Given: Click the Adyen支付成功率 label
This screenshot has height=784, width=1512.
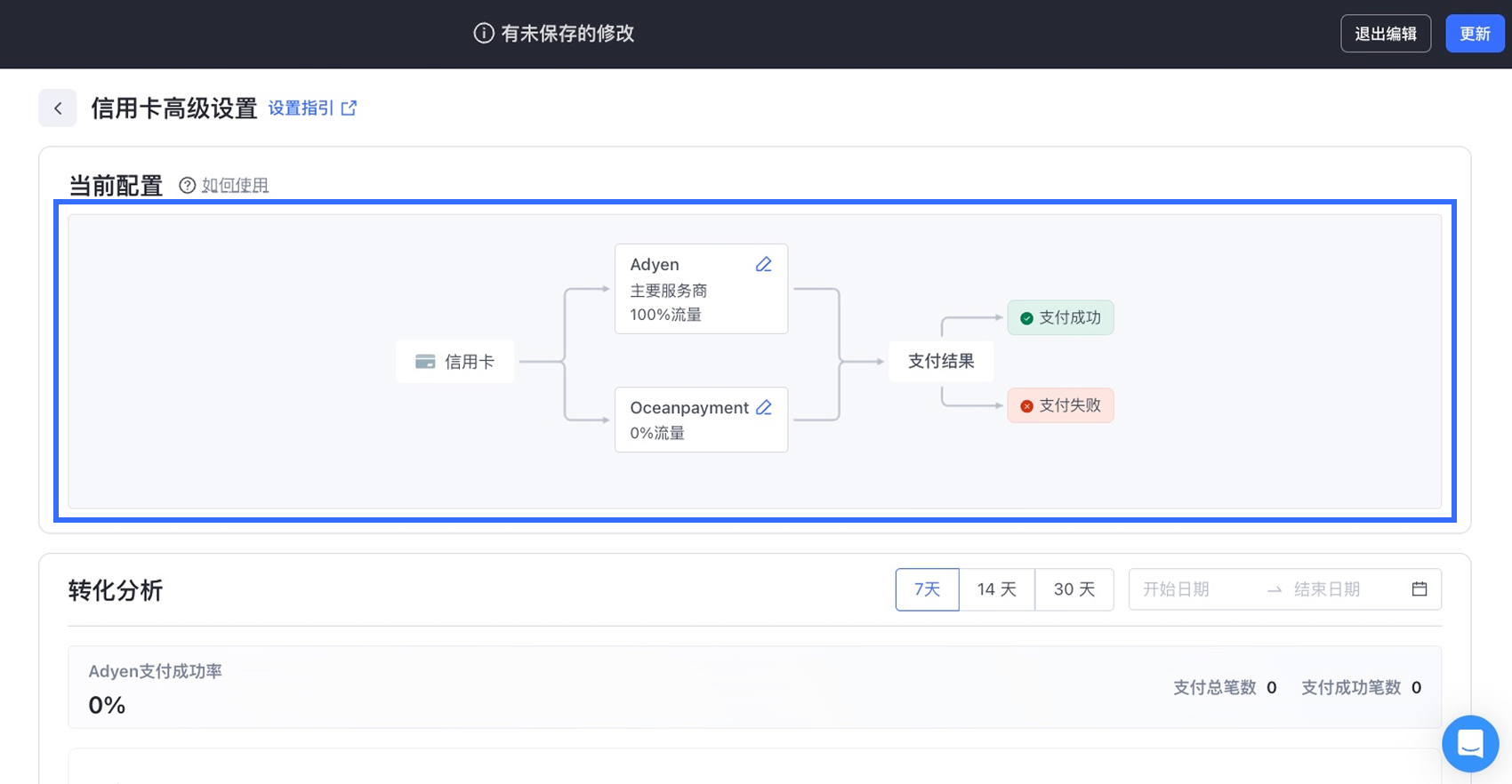Looking at the screenshot, I should click(x=155, y=671).
